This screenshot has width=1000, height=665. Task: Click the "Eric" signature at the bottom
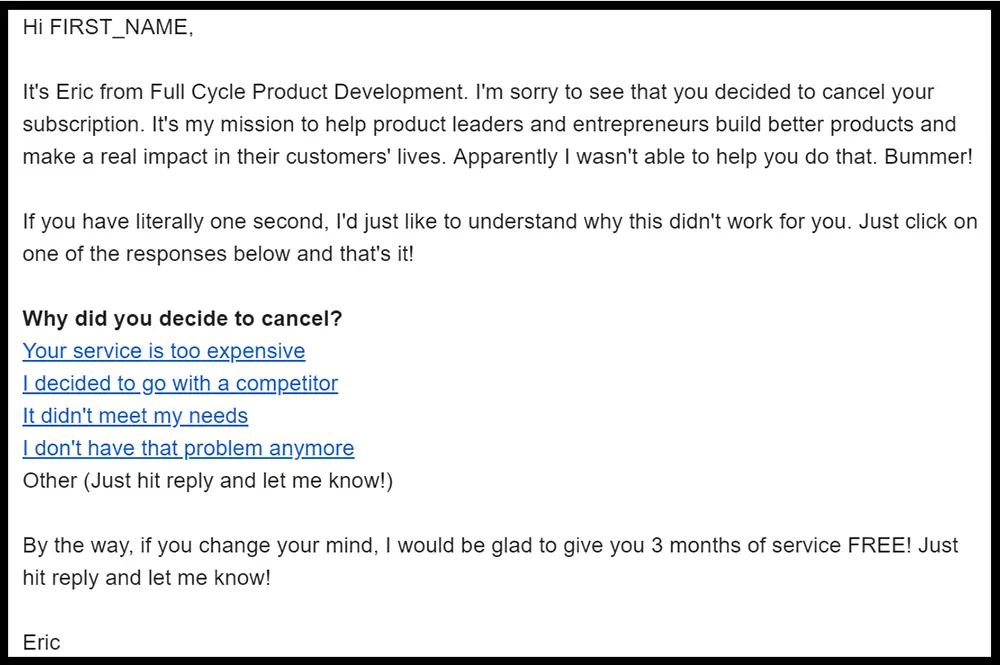click(x=42, y=642)
